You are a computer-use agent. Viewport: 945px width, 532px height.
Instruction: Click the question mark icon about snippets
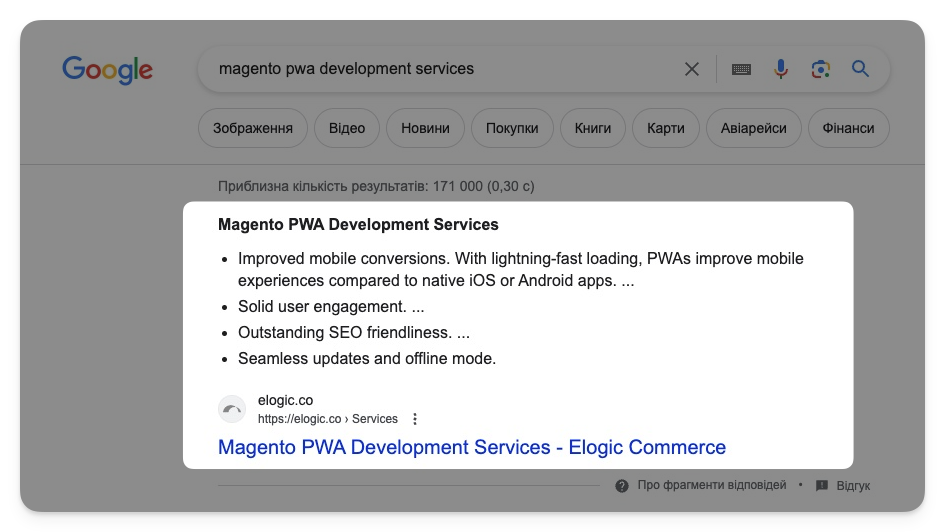(x=622, y=486)
